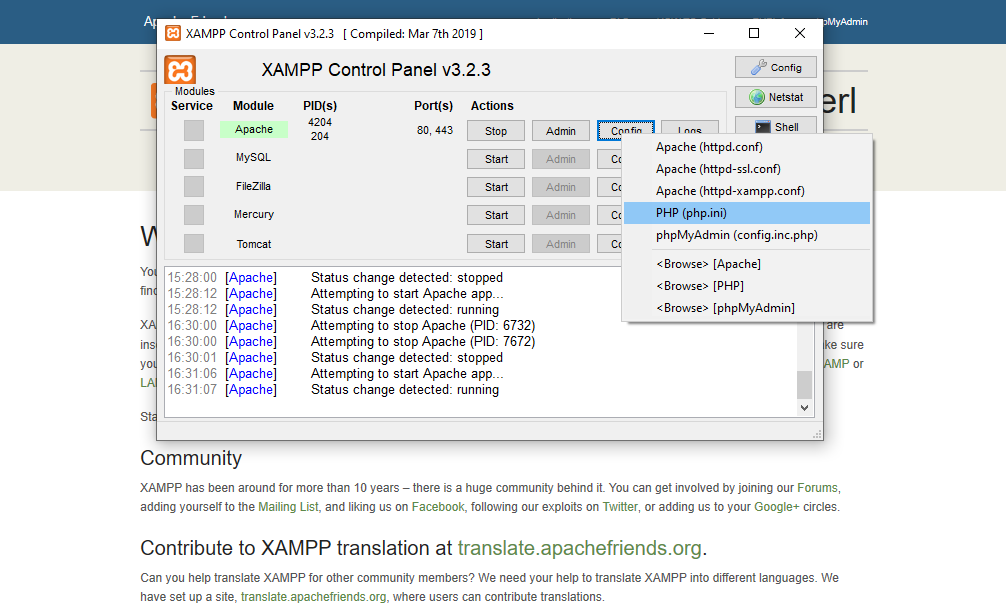Start the FileZilla module
The width and height of the screenshot is (1006, 610).
pyautogui.click(x=496, y=187)
